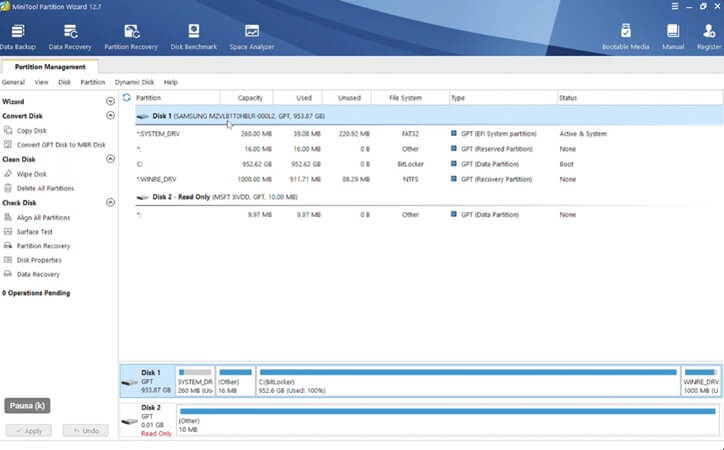This screenshot has height=450, width=724.
Task: Sort by the Status column header
Action: [x=640, y=98]
